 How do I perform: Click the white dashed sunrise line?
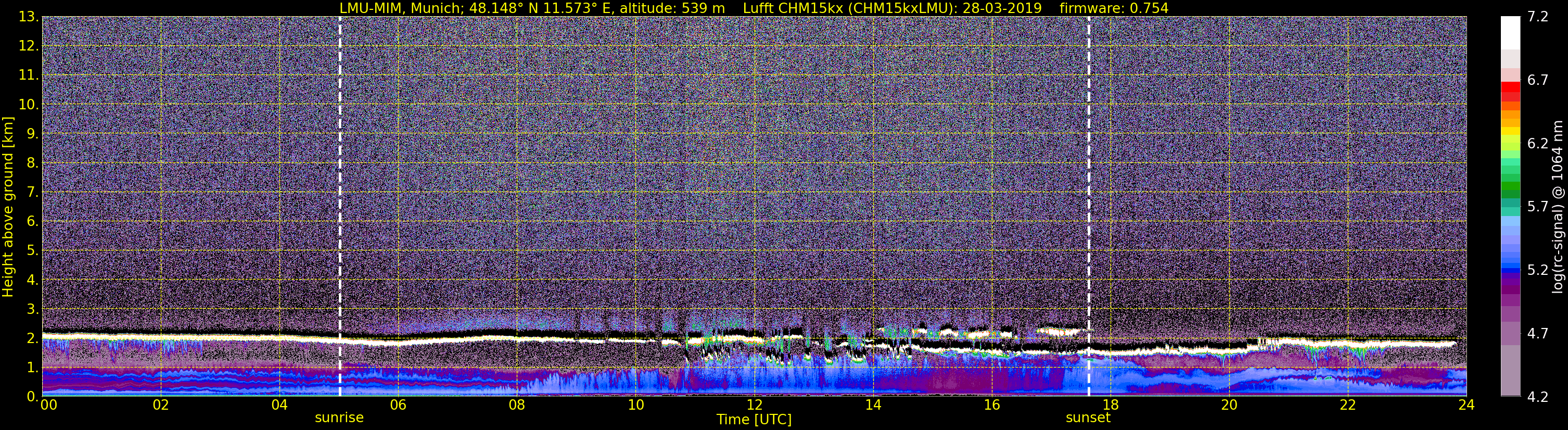pyautogui.click(x=340, y=207)
